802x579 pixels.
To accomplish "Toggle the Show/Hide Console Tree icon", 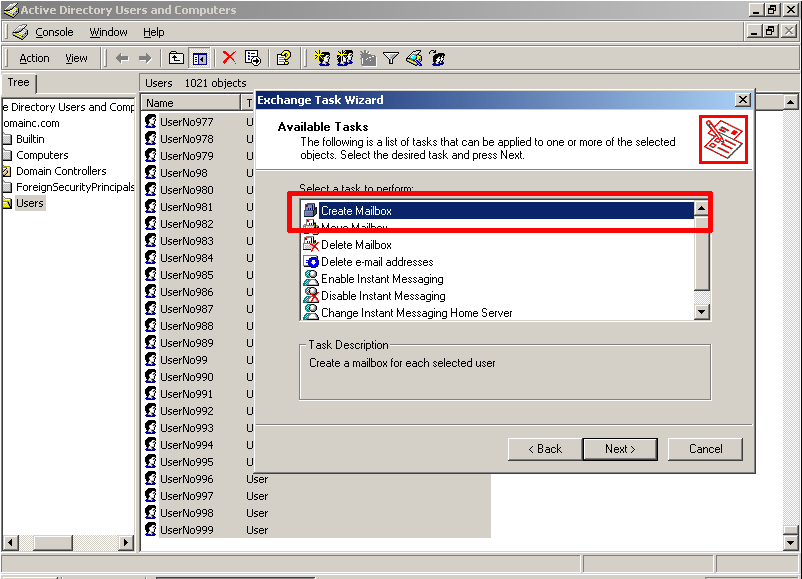I will pyautogui.click(x=199, y=59).
